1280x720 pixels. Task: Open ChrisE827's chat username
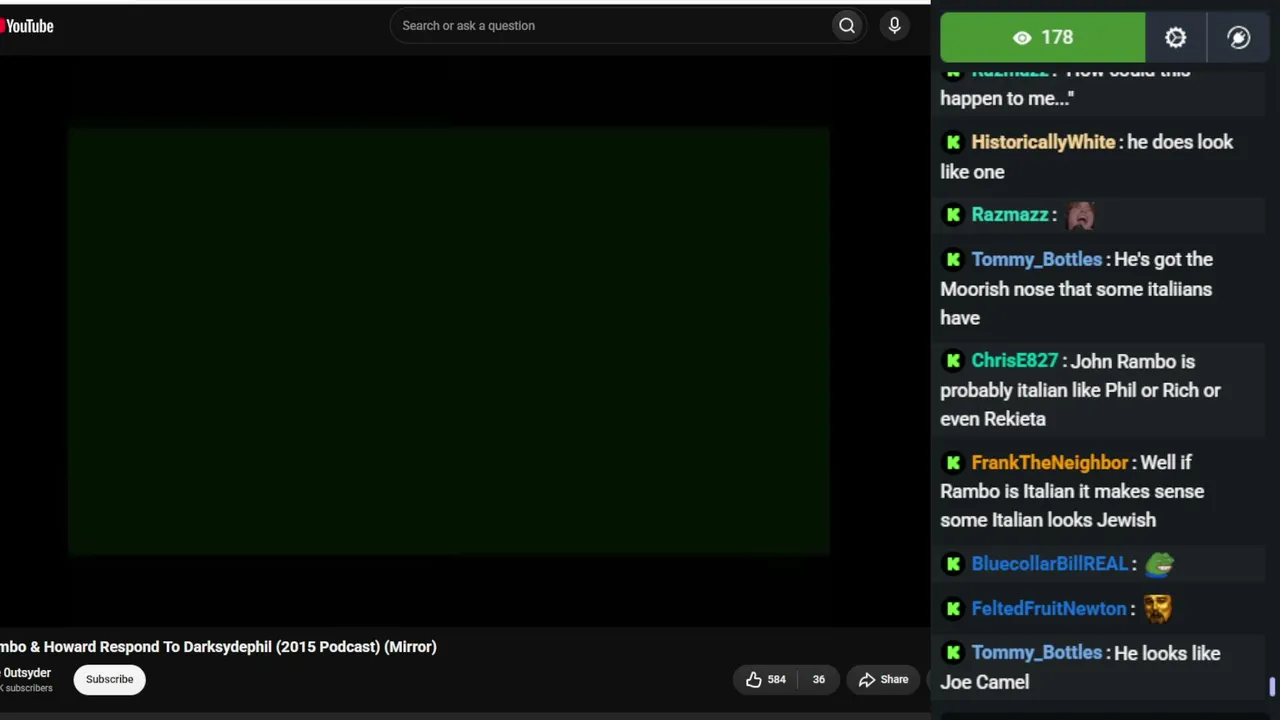point(1014,361)
